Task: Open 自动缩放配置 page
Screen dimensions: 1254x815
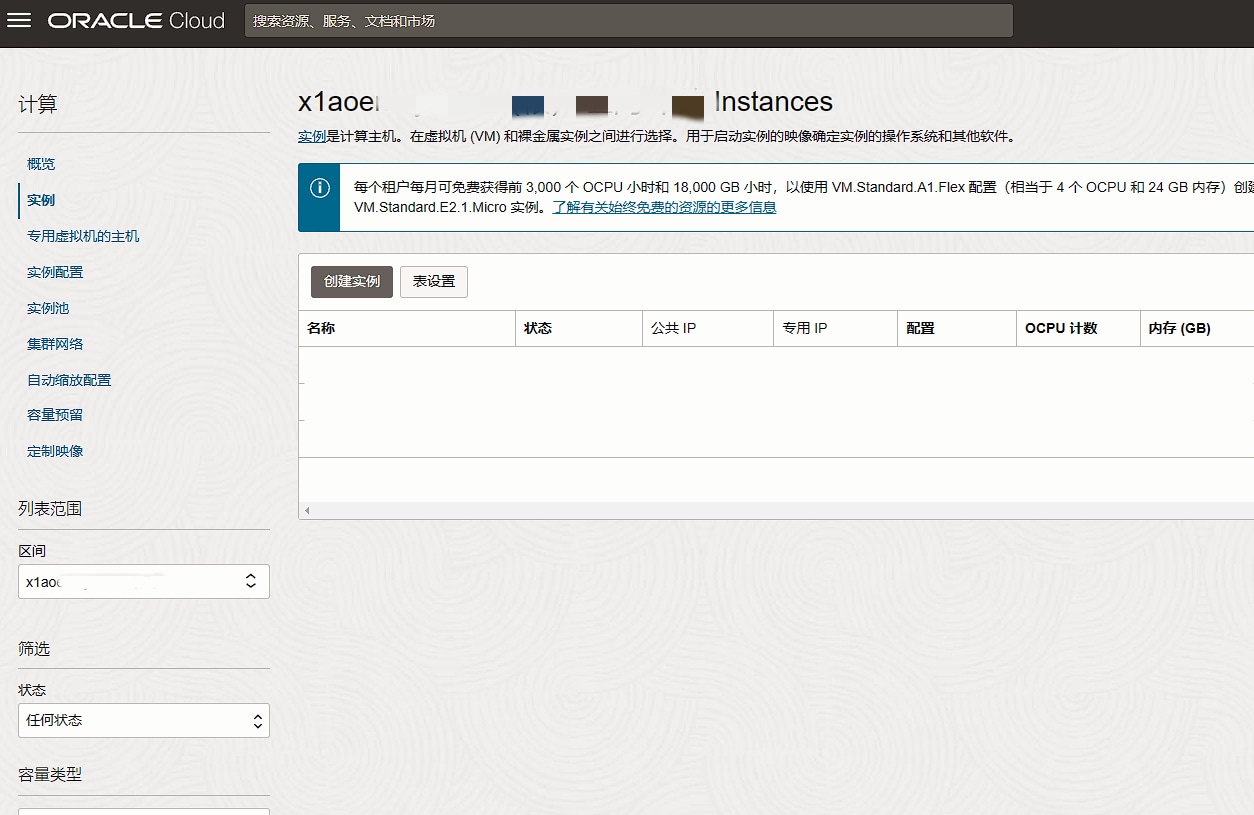Action: click(x=69, y=380)
